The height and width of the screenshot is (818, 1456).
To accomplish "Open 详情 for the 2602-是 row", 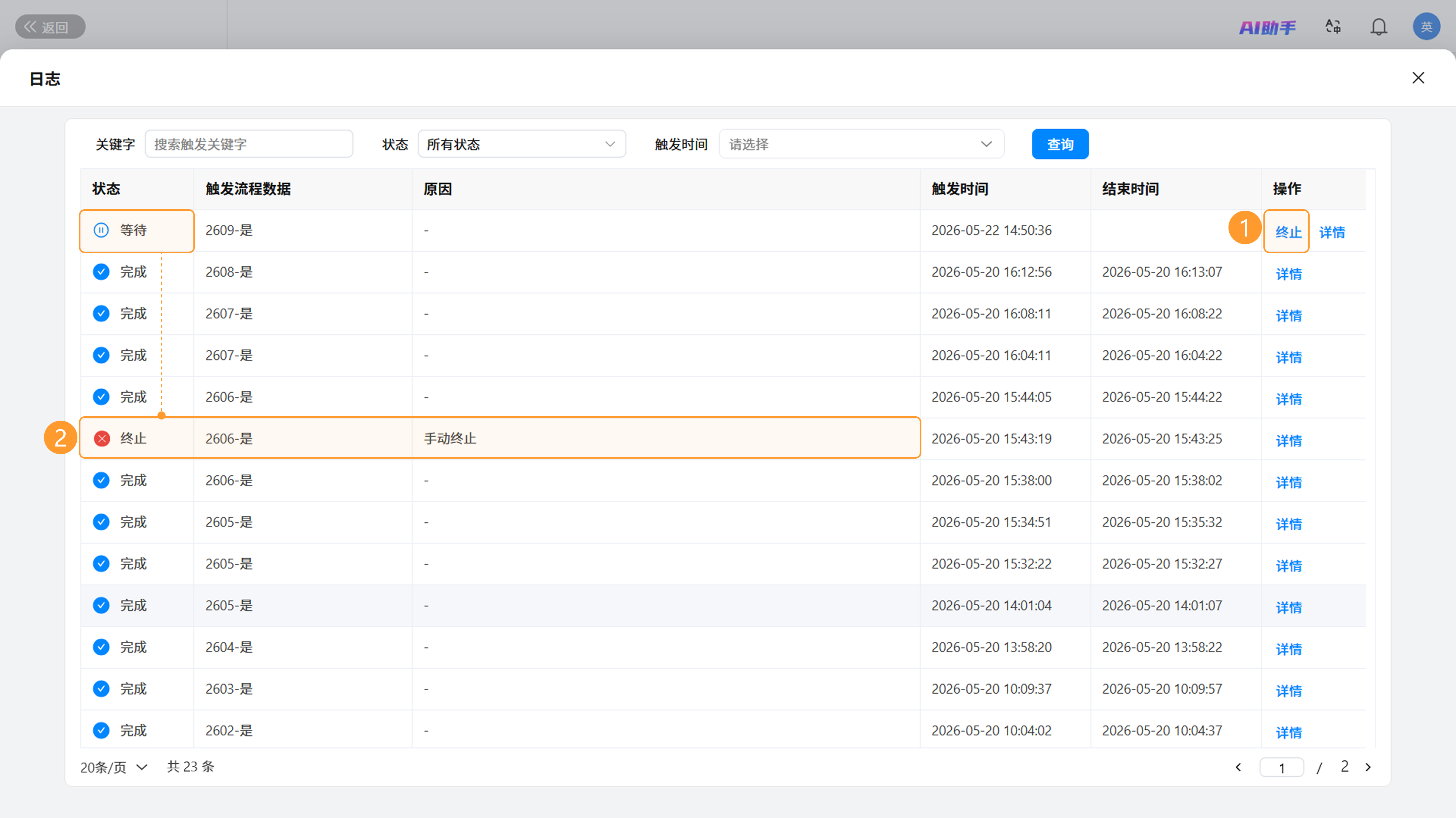I will pos(1288,732).
